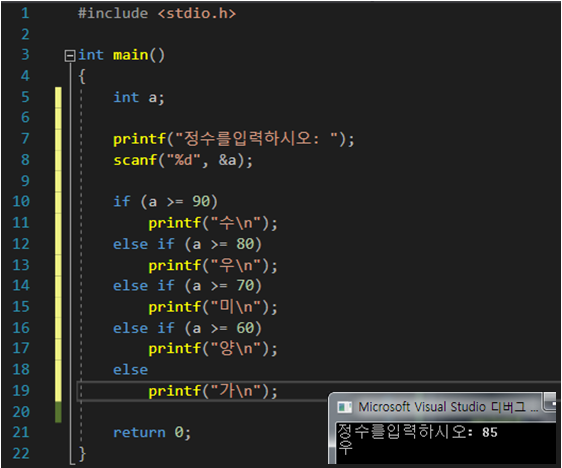Click the 'if (a >= 90)' condition
The image size is (562, 468).
(x=165, y=202)
